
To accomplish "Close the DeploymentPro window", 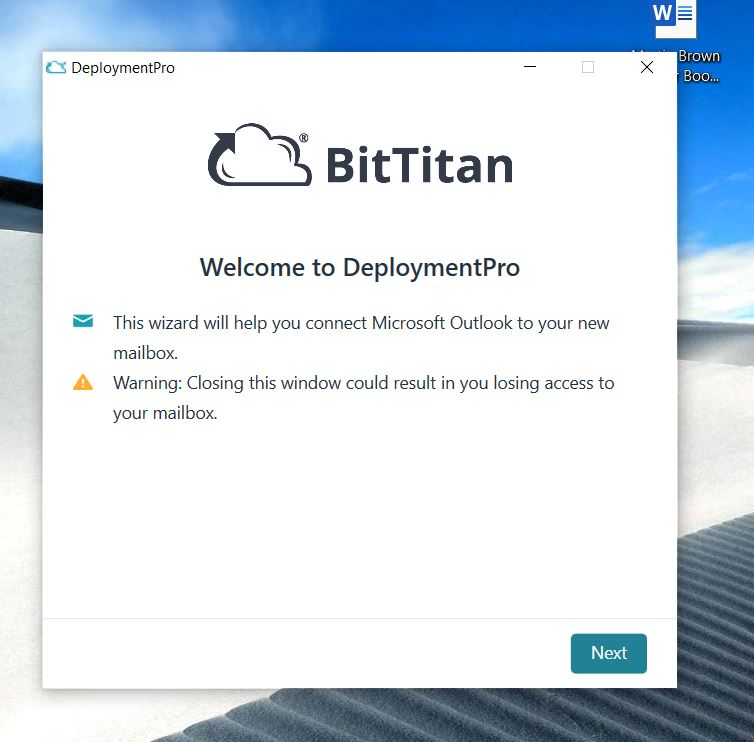I will pyautogui.click(x=647, y=67).
